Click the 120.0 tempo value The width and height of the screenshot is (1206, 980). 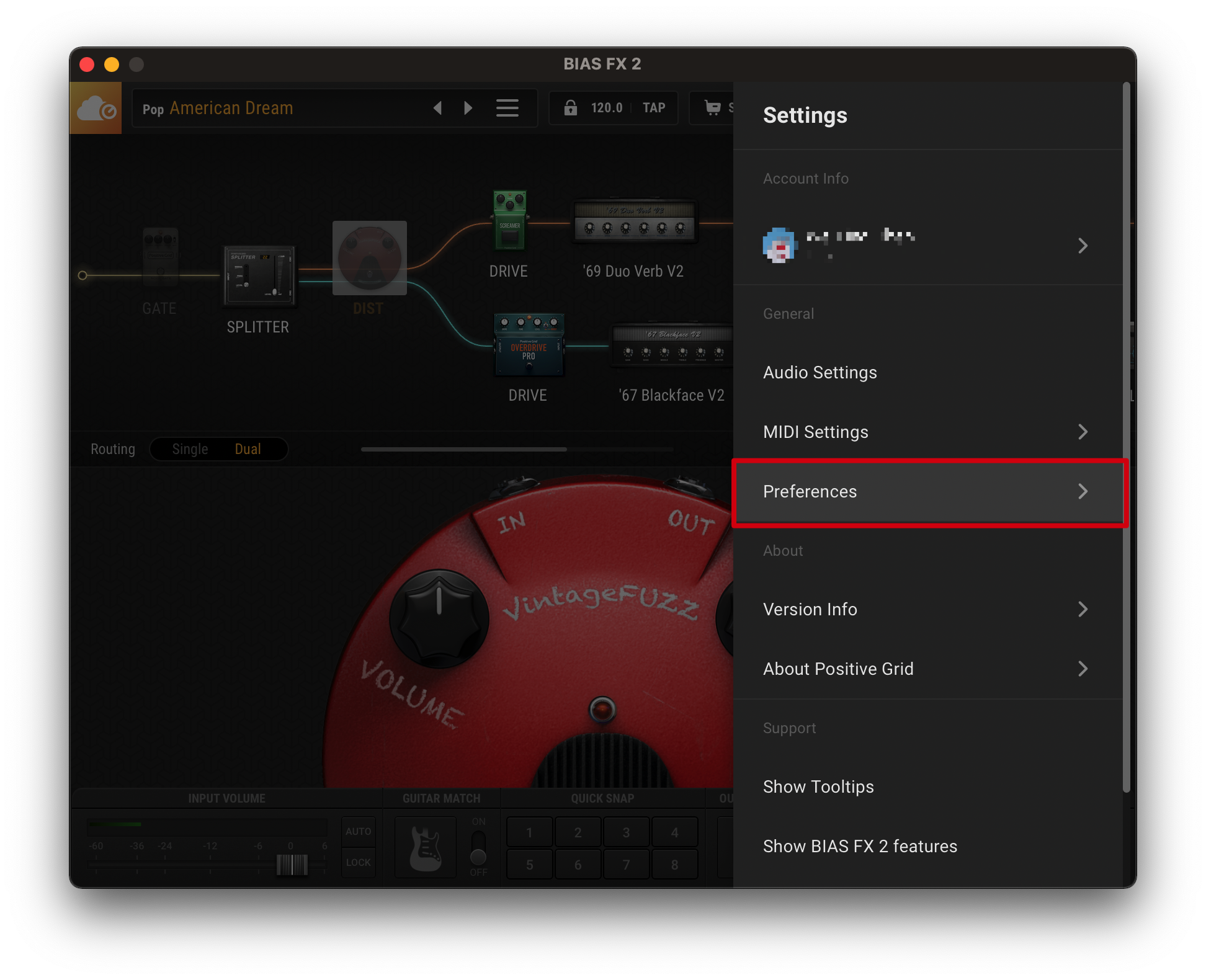(x=607, y=108)
